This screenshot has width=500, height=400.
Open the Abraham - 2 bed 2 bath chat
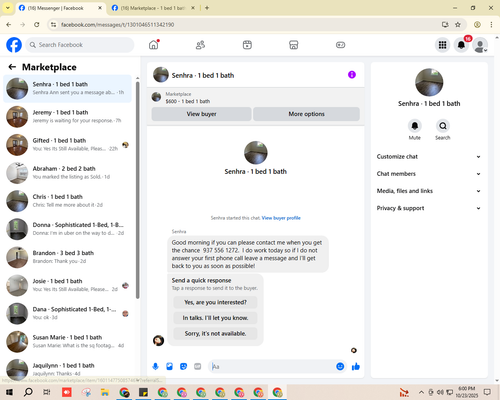tap(67, 173)
